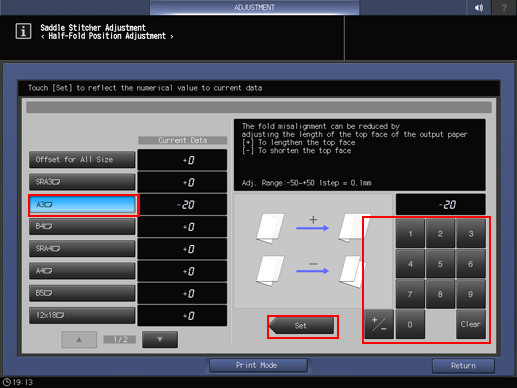Click the B4 current data +0 value
Screen dimensions: 517x388
tap(182, 227)
